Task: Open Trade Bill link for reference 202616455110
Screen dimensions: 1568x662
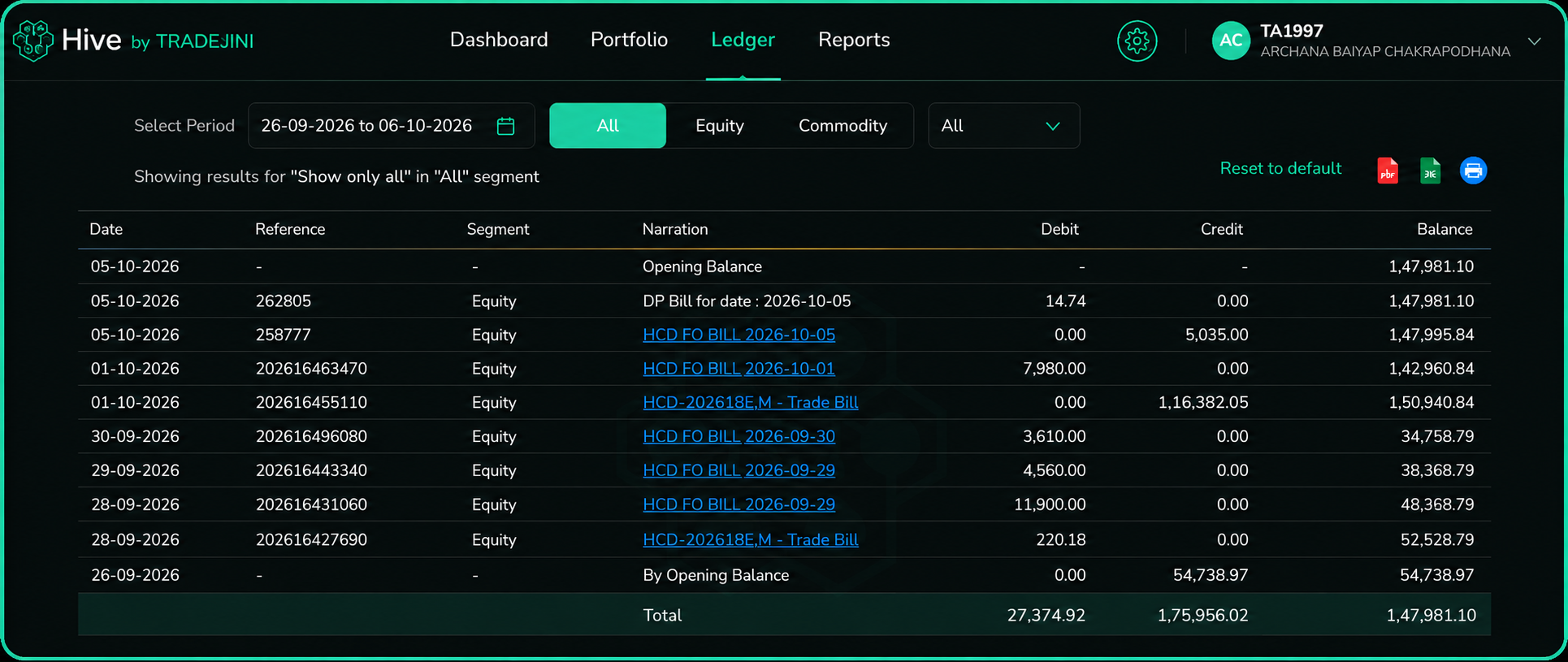Action: 750,403
